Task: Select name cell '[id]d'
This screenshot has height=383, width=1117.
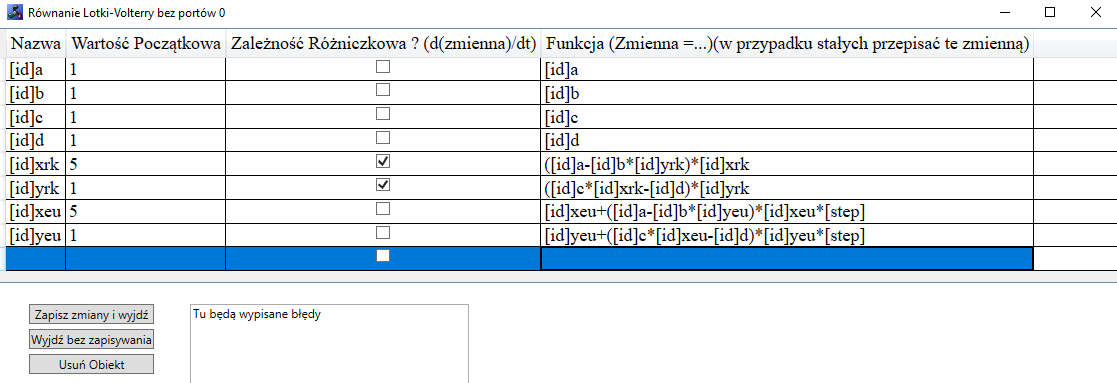Action: coord(36,140)
